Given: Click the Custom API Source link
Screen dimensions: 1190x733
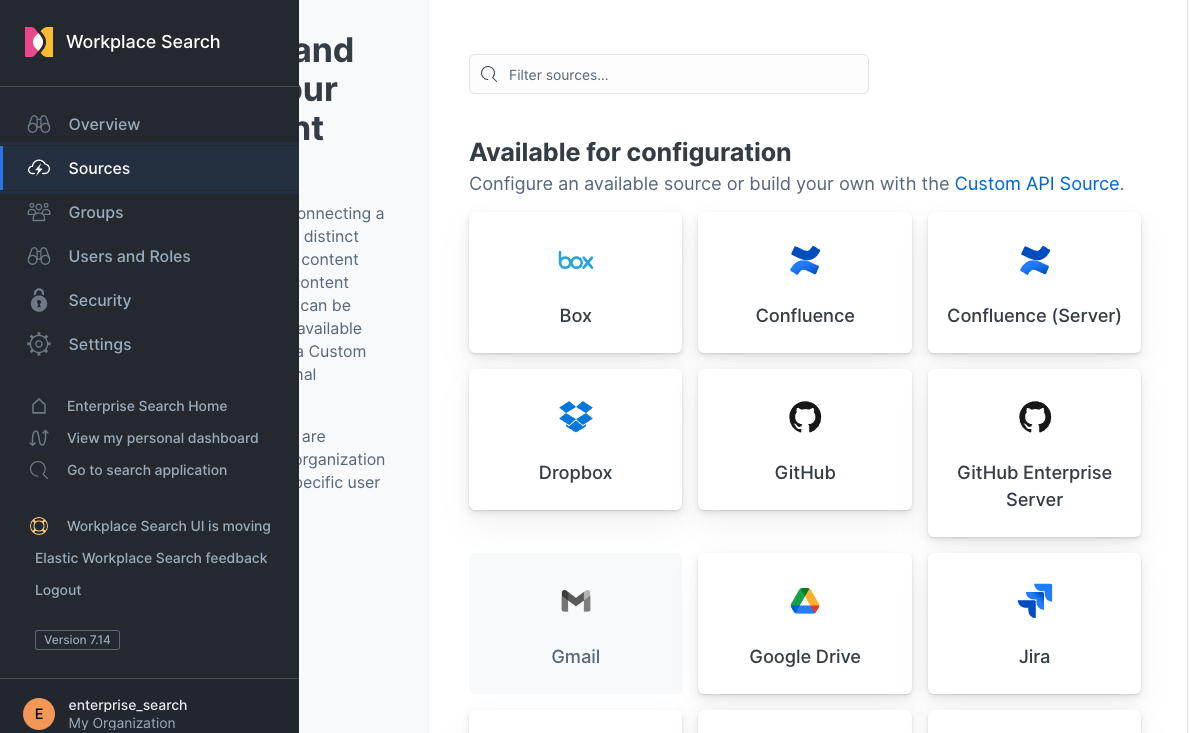Looking at the screenshot, I should tap(1037, 183).
